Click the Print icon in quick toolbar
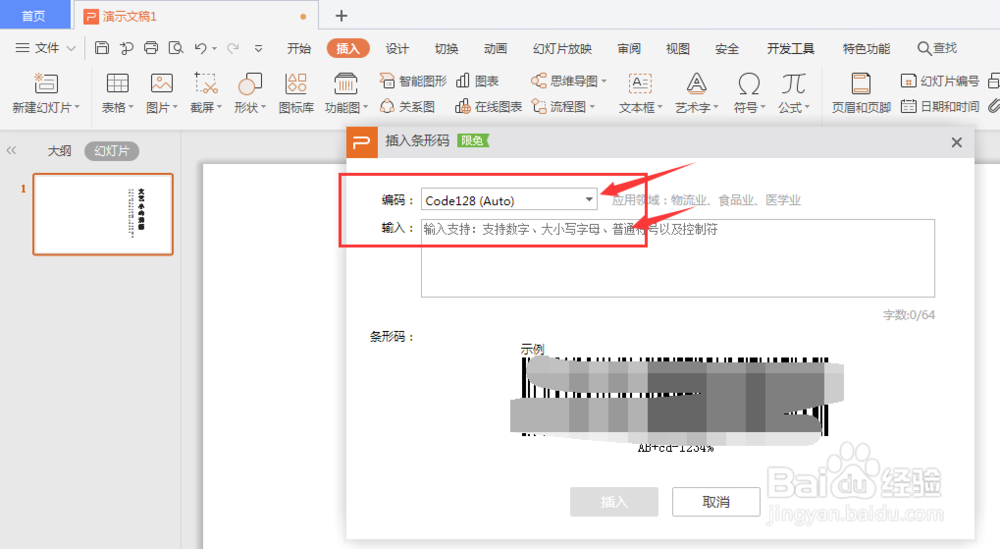This screenshot has height=549, width=1000. [x=151, y=48]
